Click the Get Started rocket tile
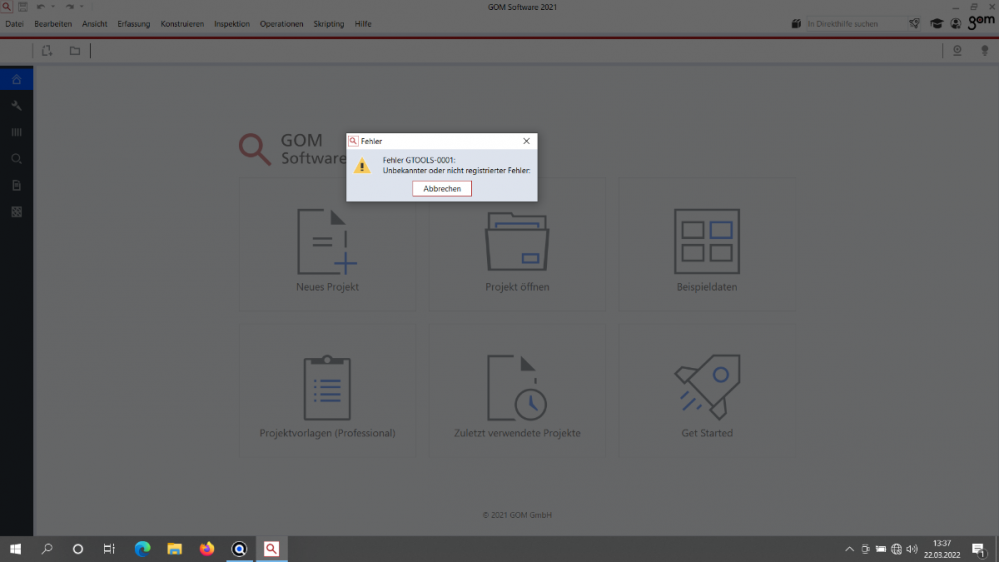This screenshot has width=999, height=562. 707,390
